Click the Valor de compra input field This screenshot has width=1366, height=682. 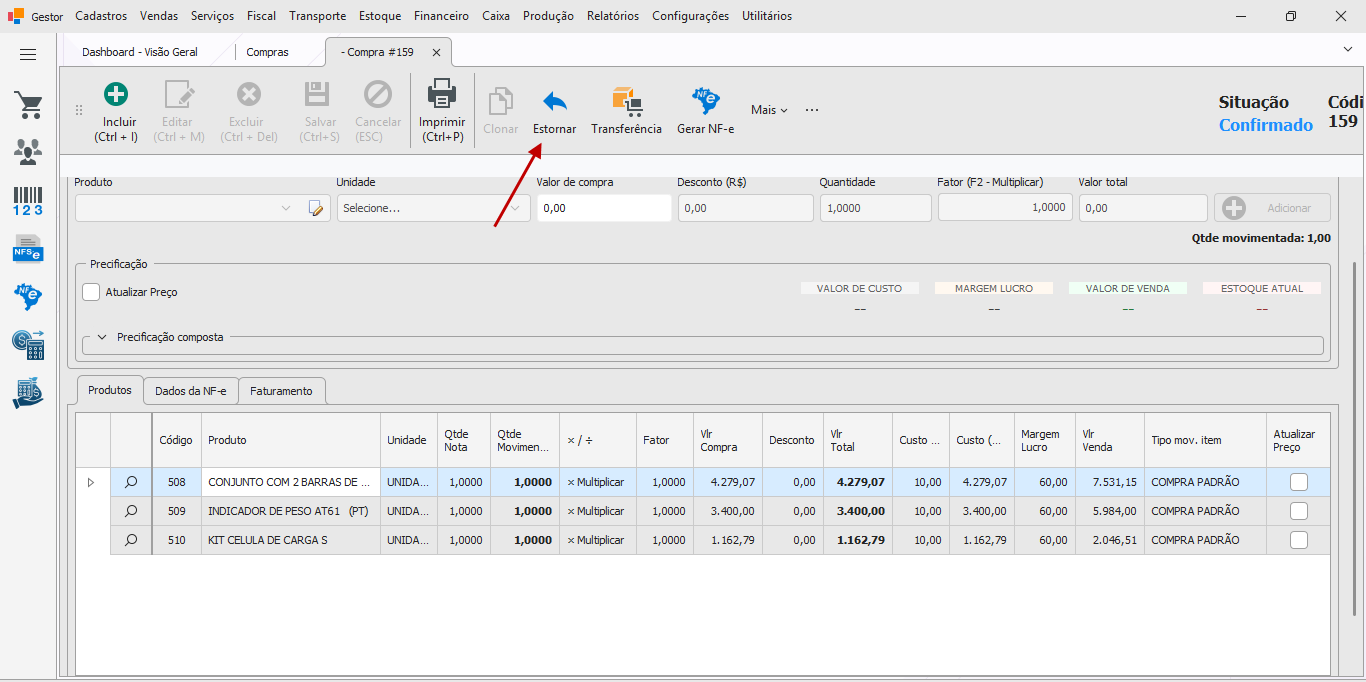pyautogui.click(x=604, y=208)
